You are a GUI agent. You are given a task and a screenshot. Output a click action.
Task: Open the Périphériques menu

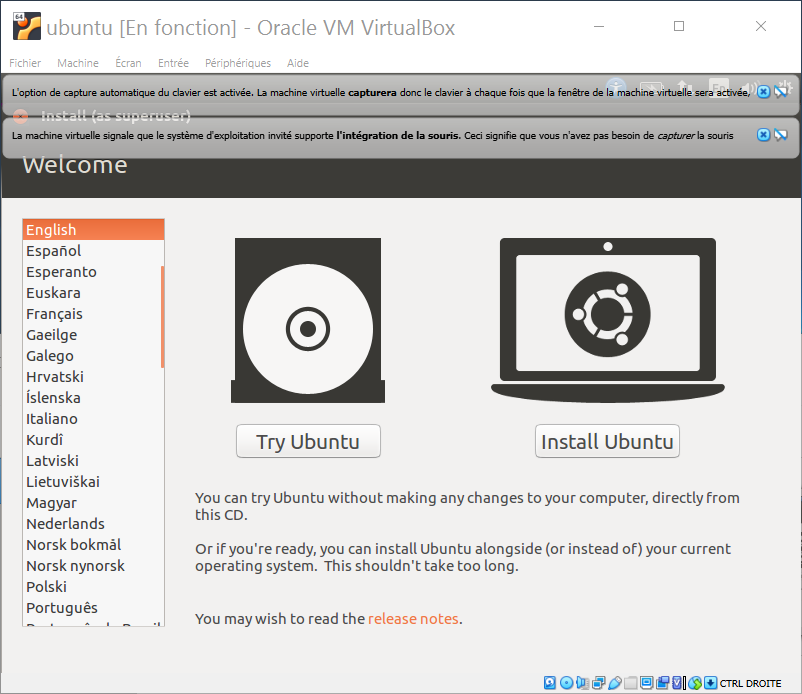coord(238,63)
